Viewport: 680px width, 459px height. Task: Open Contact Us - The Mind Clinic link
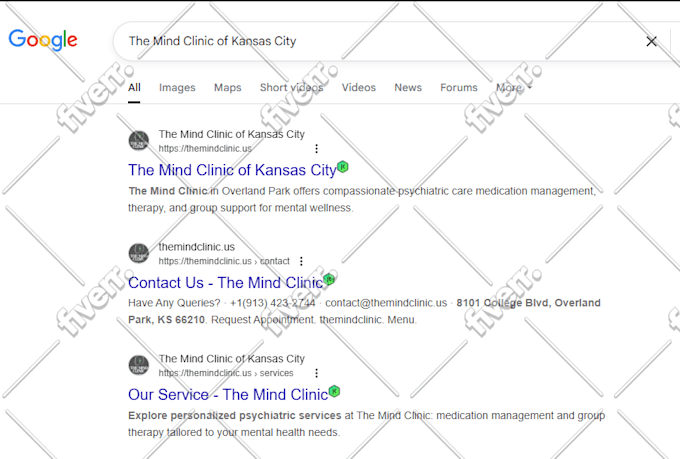click(226, 283)
